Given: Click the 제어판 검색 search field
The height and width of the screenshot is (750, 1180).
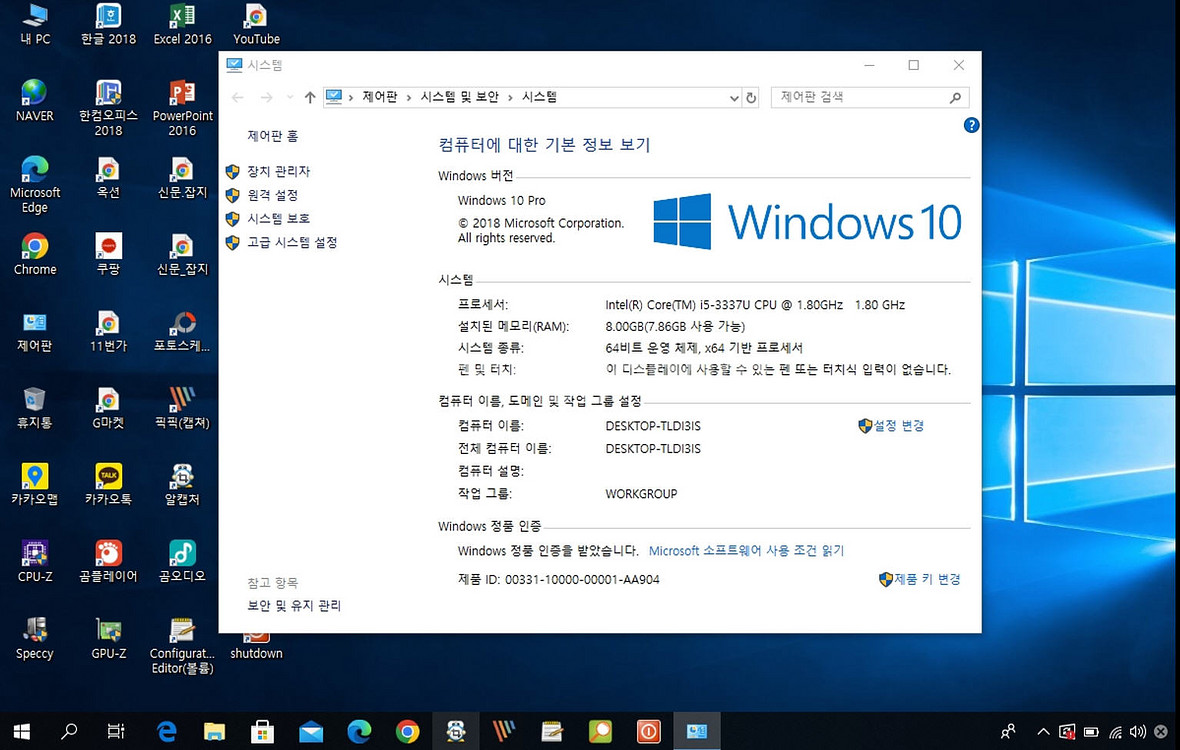Looking at the screenshot, I should pyautogui.click(x=869, y=97).
